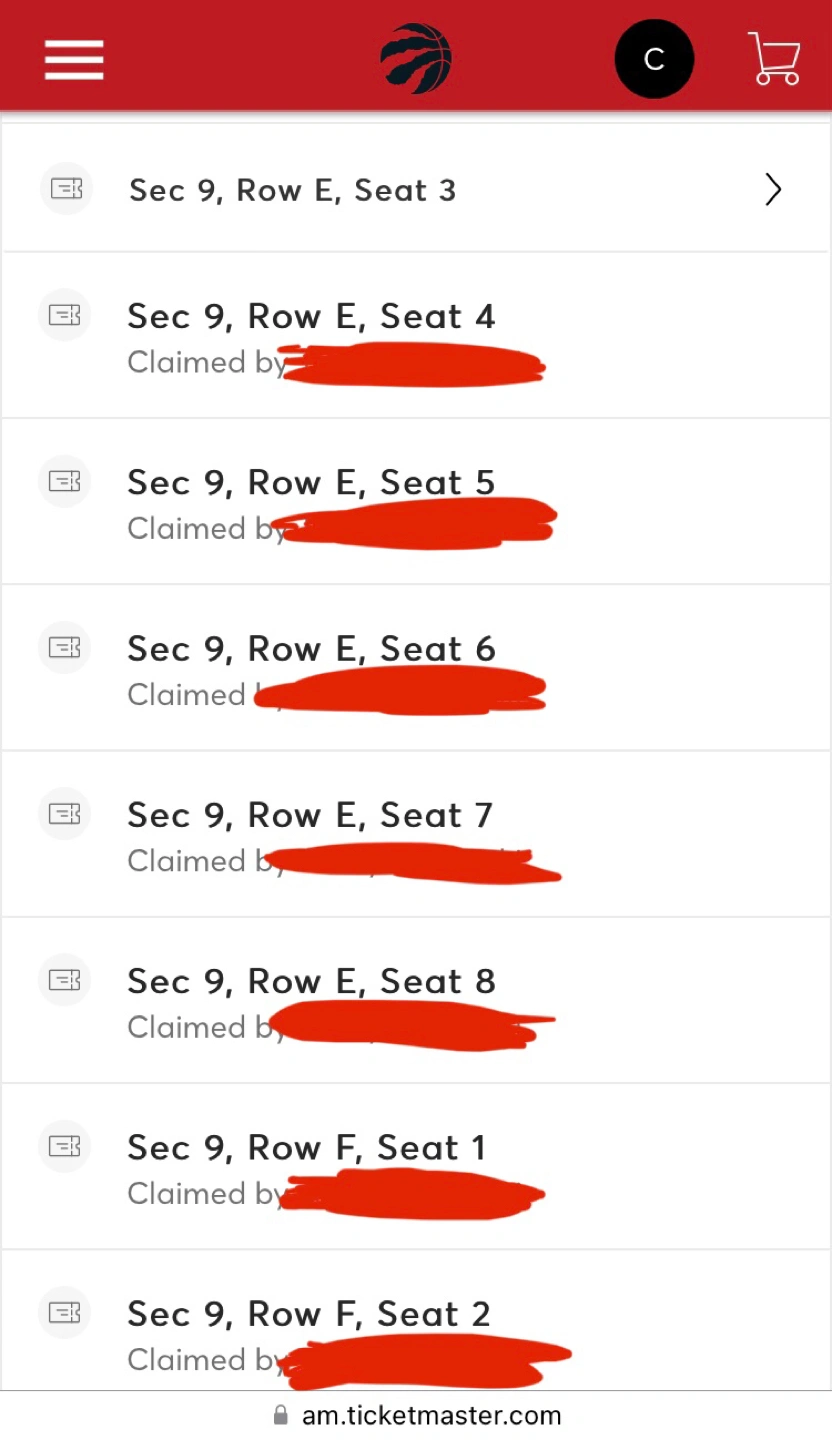The image size is (832, 1440).
Task: Select the Sec 9, Row E, Seat 3 entry
Action: click(292, 190)
